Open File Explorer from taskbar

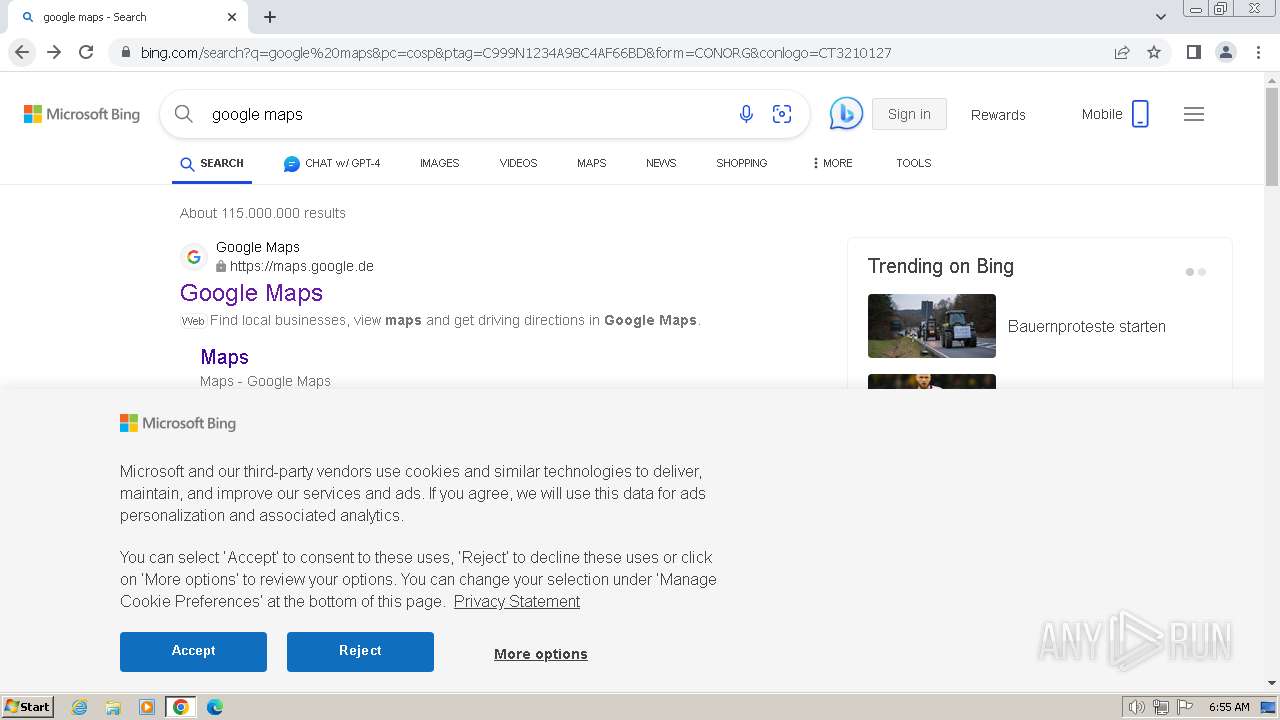click(113, 707)
